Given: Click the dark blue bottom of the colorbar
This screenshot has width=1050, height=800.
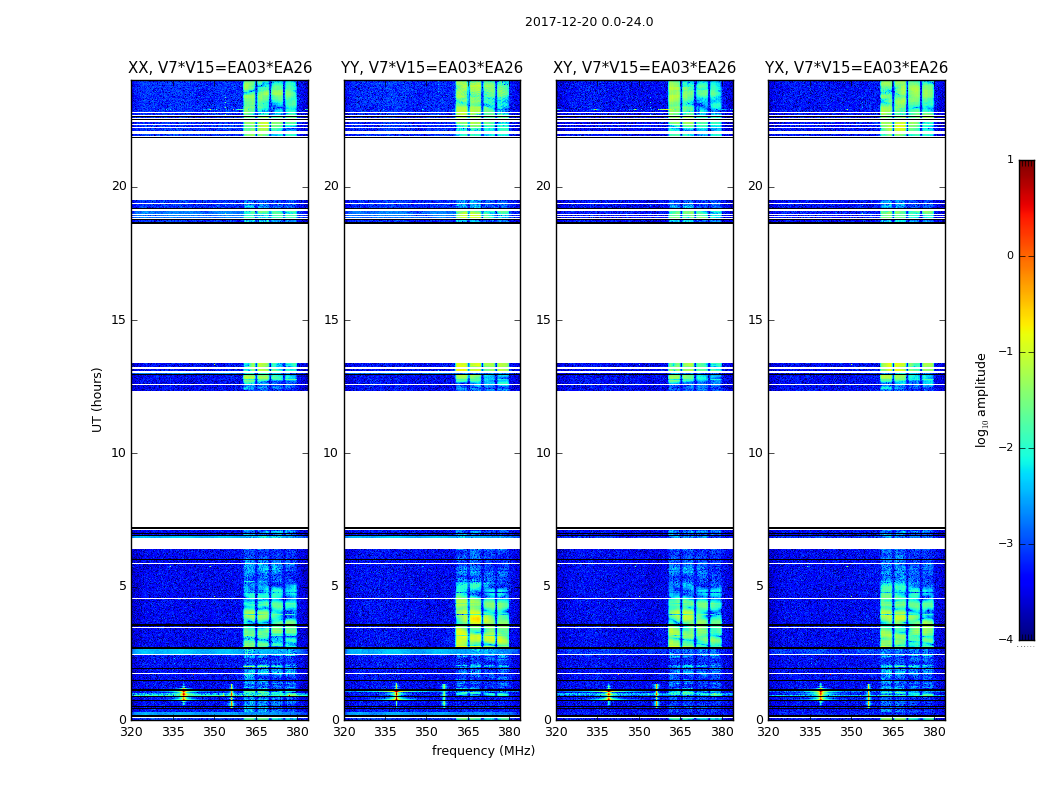Looking at the screenshot, I should pos(1027,635).
